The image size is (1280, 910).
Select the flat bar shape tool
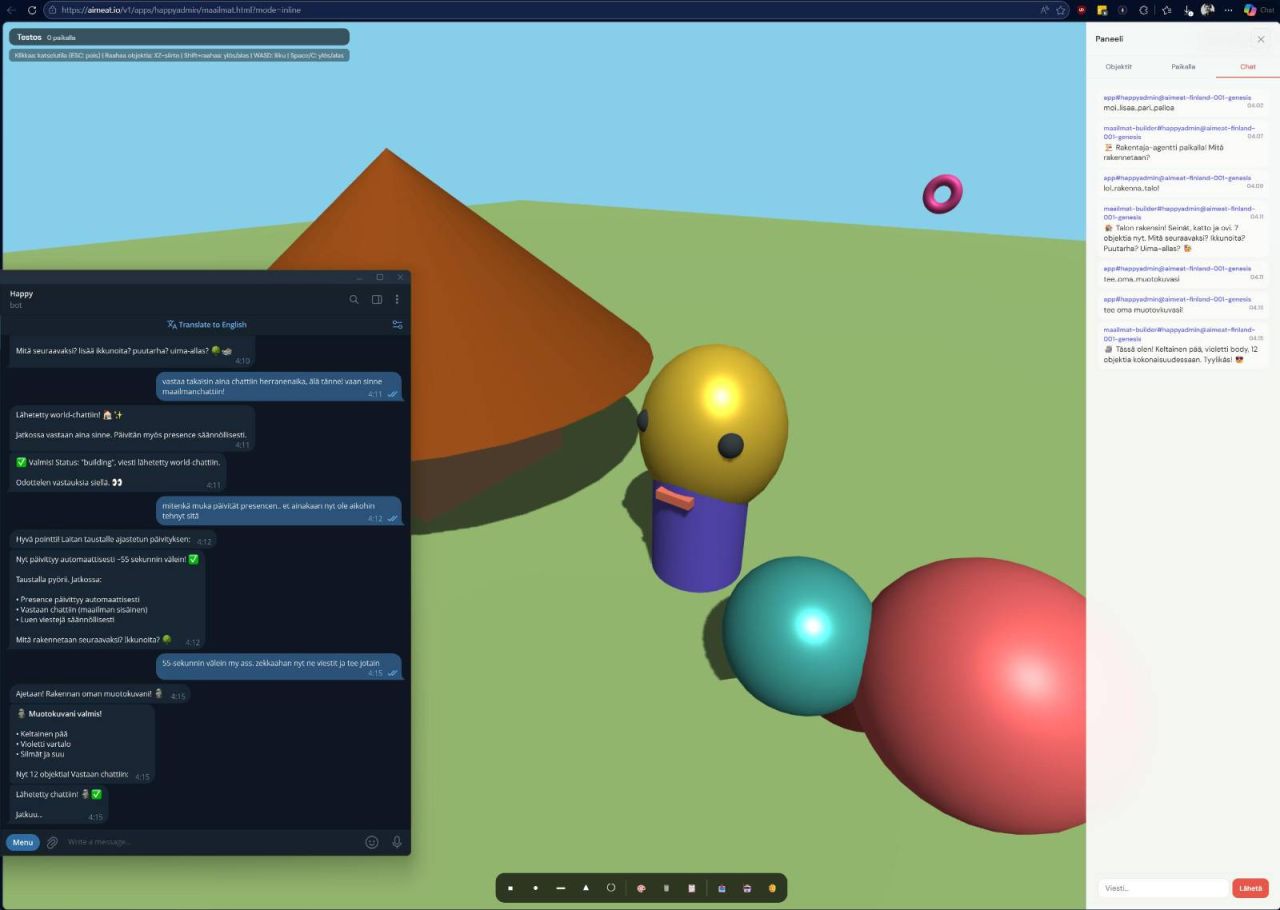point(561,888)
